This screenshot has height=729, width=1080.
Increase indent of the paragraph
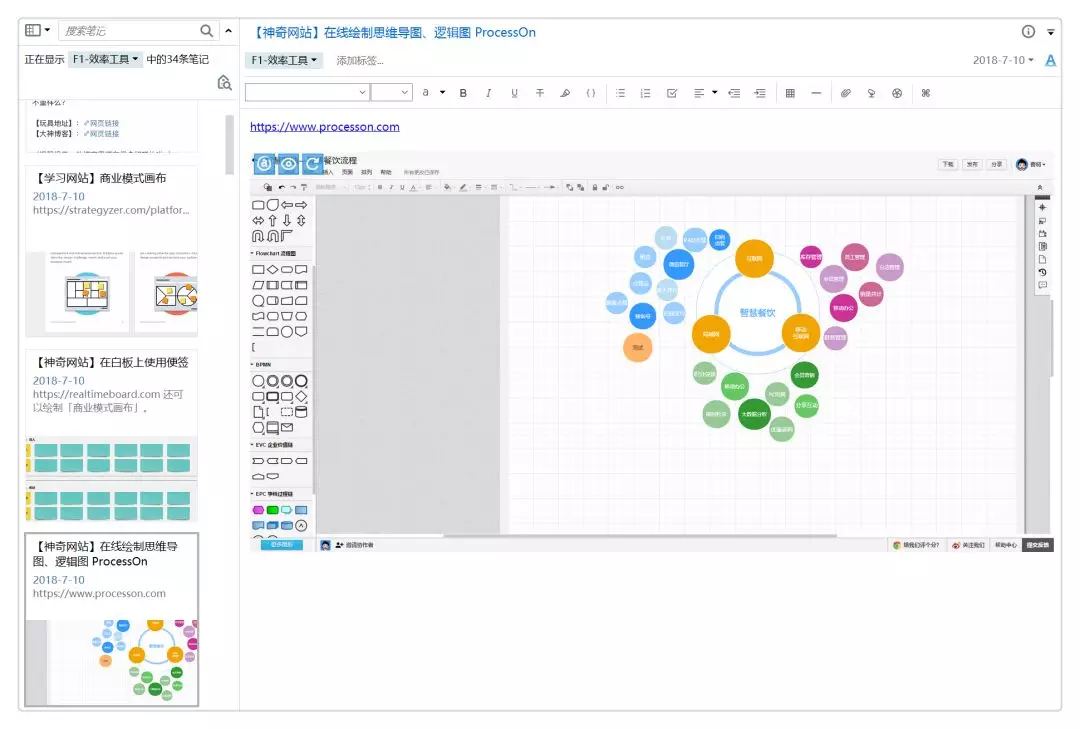coord(760,93)
